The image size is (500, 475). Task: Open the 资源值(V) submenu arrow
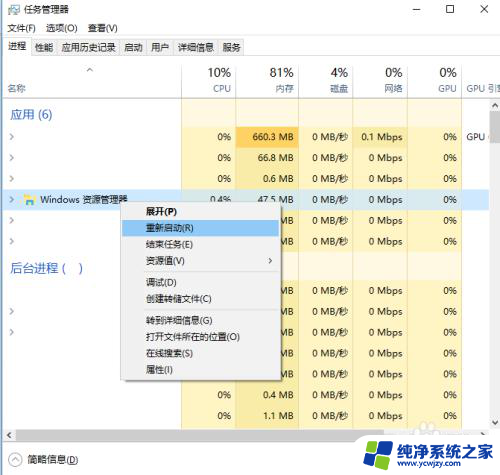270,261
